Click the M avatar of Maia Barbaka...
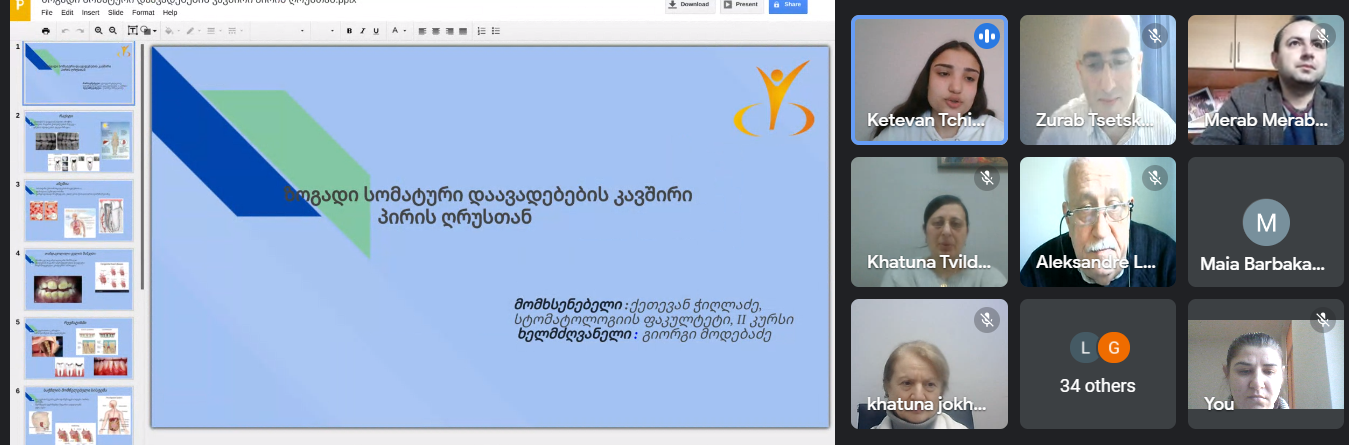Image resolution: width=1349 pixels, height=445 pixels. click(1266, 221)
